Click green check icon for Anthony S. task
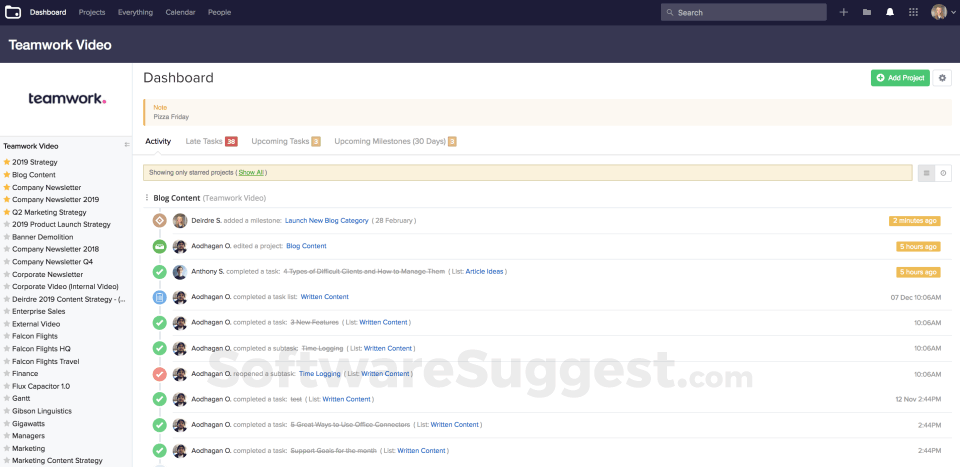This screenshot has height=467, width=960. [160, 272]
